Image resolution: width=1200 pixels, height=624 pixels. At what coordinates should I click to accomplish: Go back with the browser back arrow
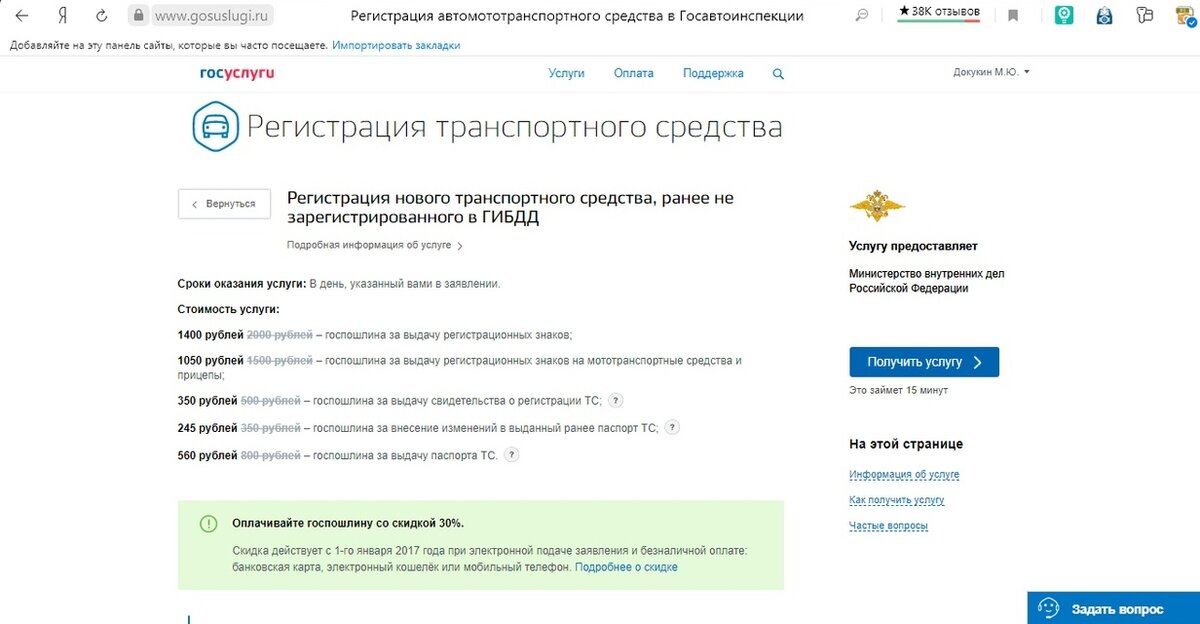[22, 16]
